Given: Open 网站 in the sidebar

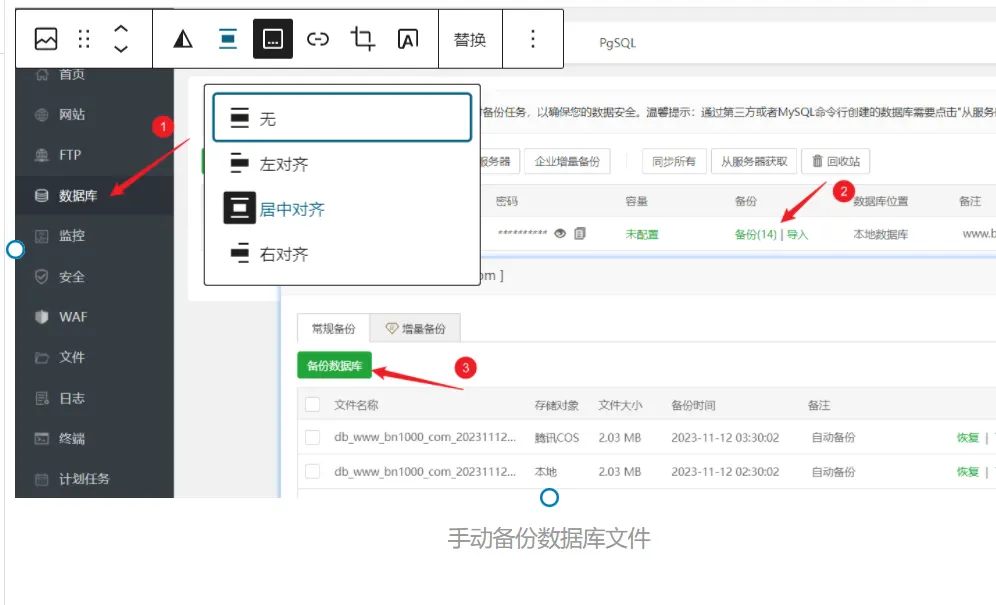Looking at the screenshot, I should 72,114.
